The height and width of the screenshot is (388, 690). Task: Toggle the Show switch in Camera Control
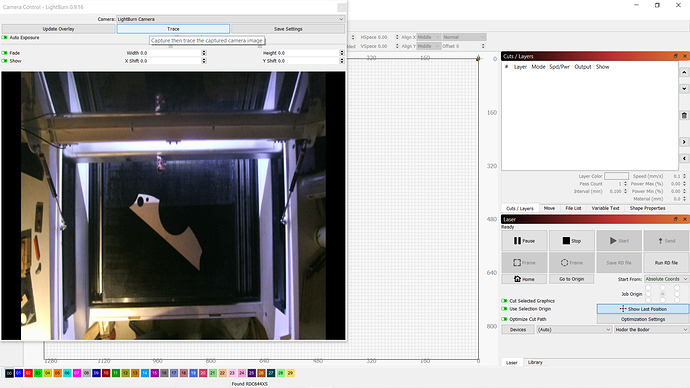click(x=5, y=61)
